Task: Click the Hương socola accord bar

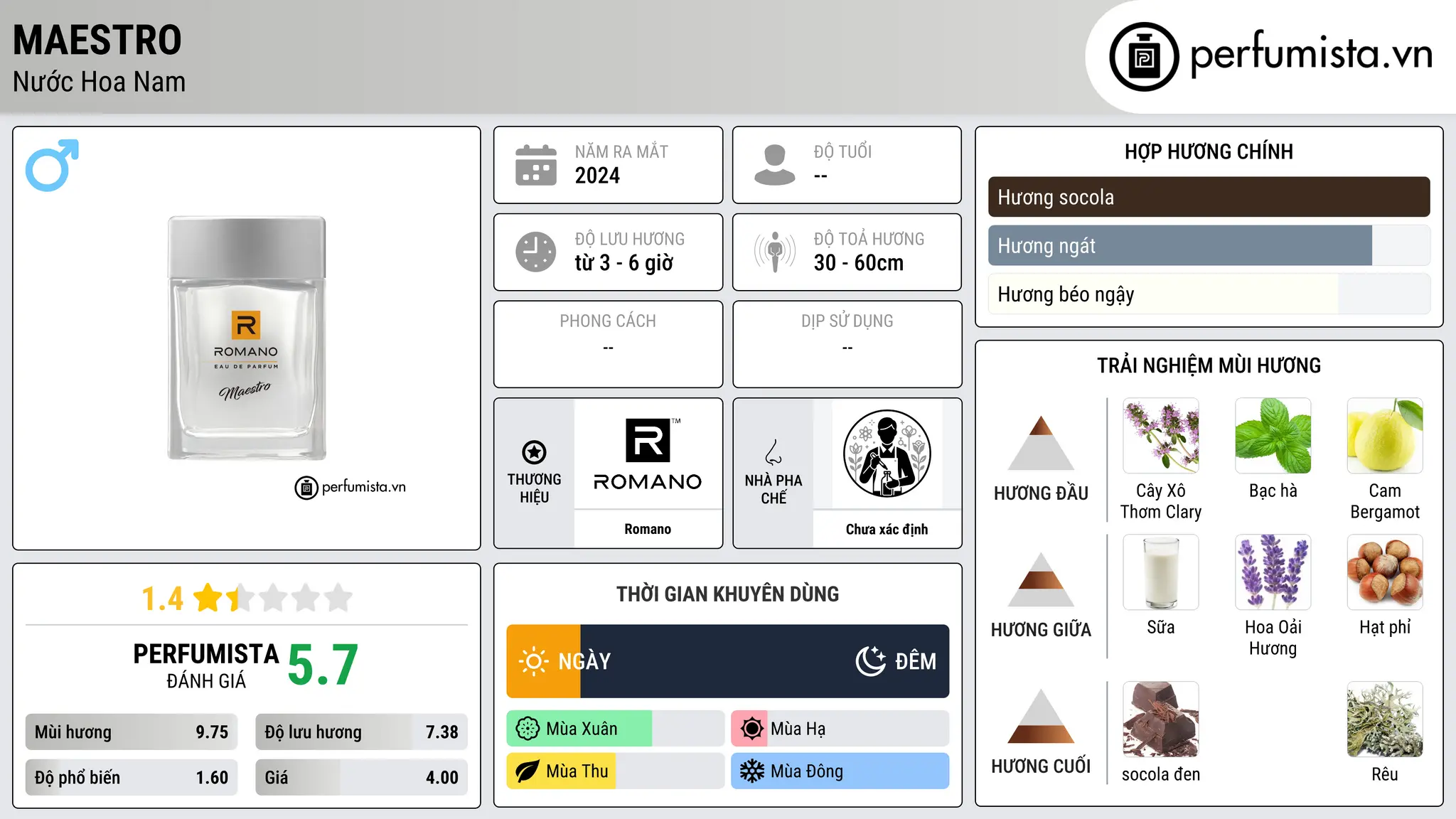Action: click(x=1209, y=197)
